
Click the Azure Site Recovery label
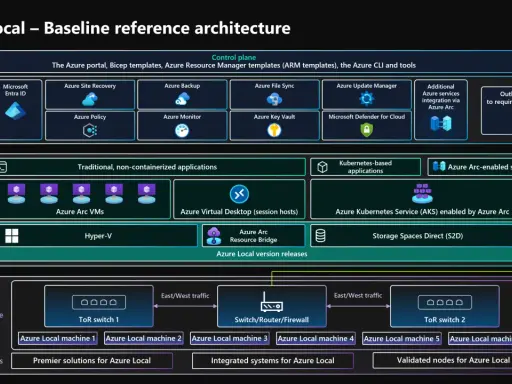tap(90, 86)
